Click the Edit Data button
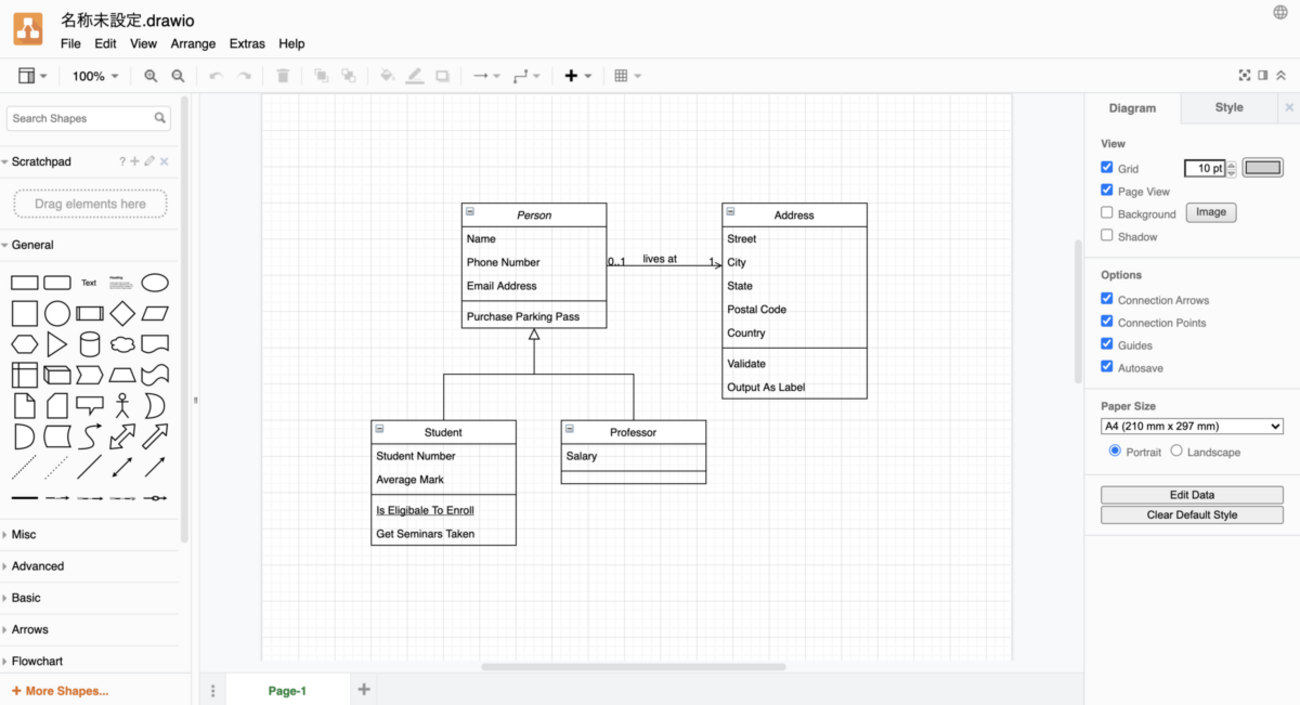This screenshot has height=705, width=1300. 1191,495
